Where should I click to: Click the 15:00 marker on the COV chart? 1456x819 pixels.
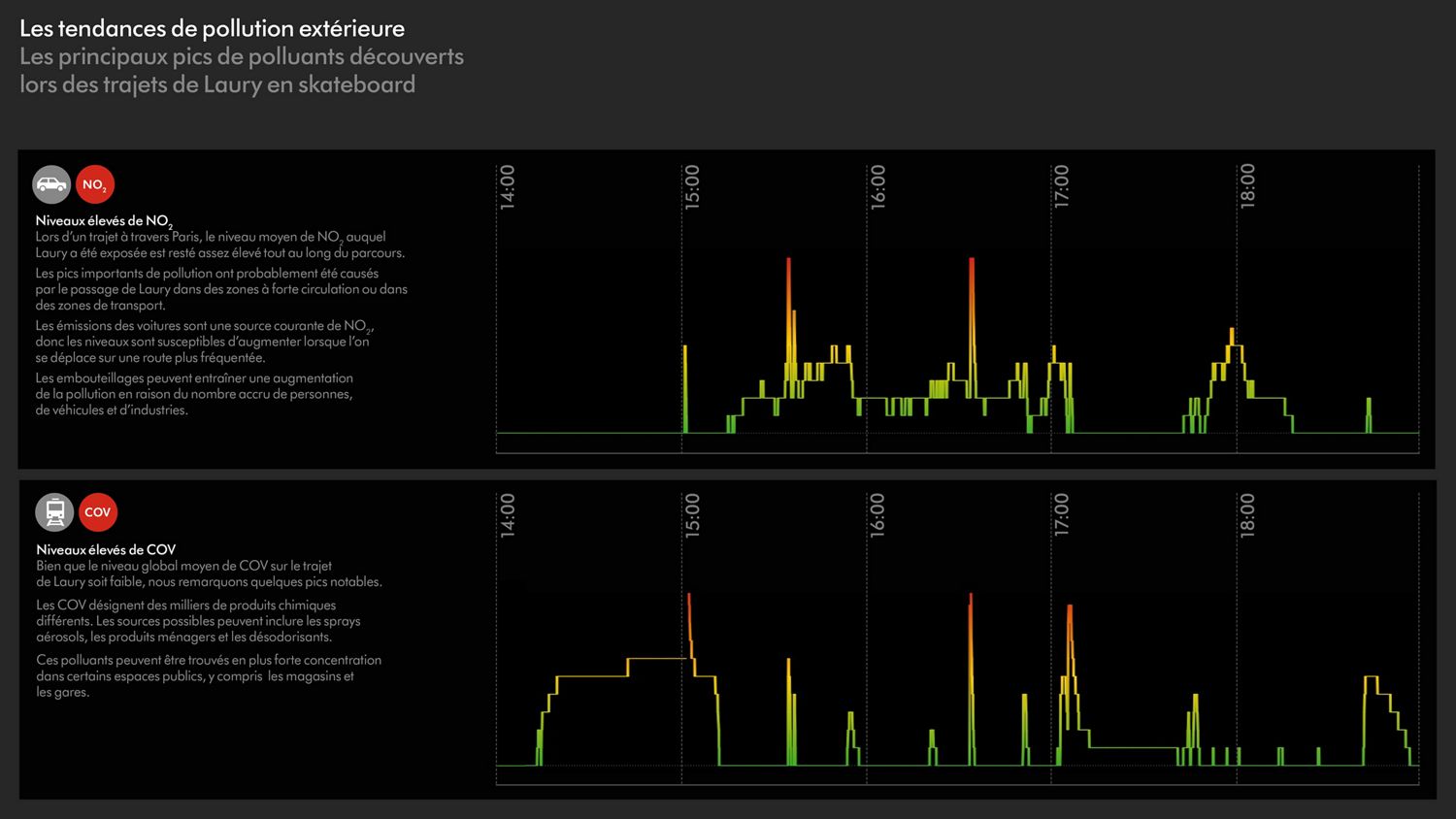(x=692, y=515)
